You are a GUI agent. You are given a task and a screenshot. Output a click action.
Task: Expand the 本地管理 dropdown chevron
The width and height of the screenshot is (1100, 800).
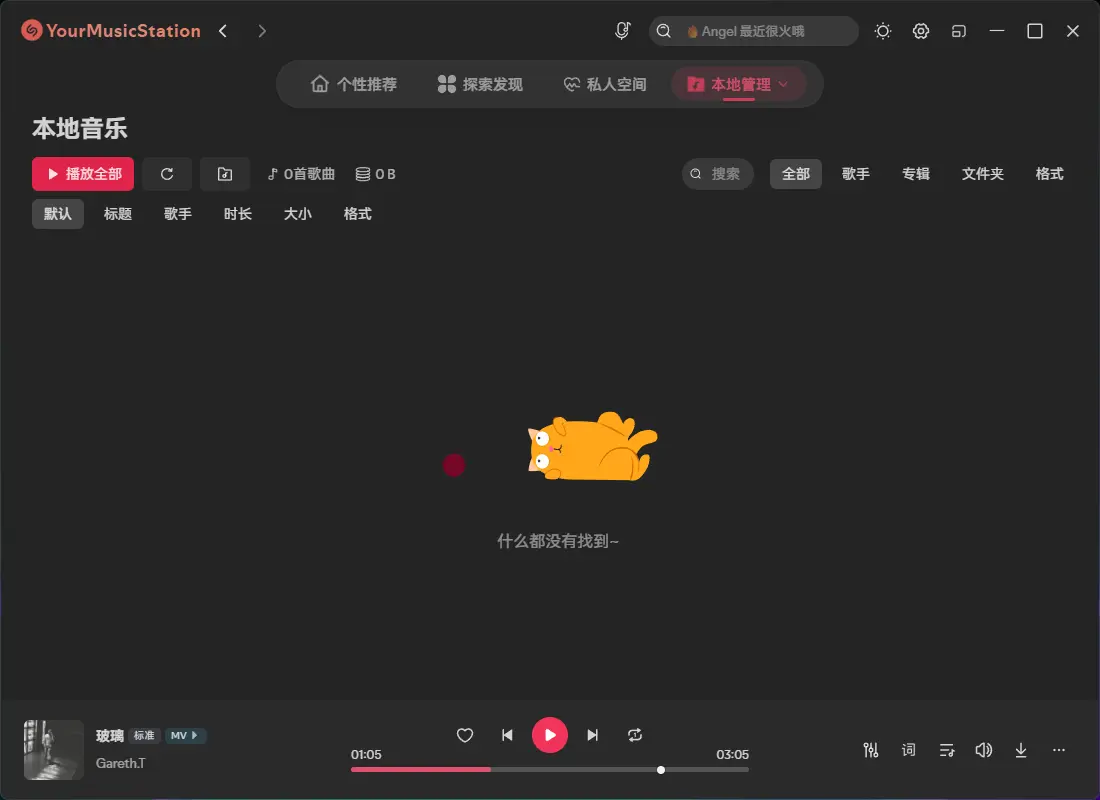(784, 84)
